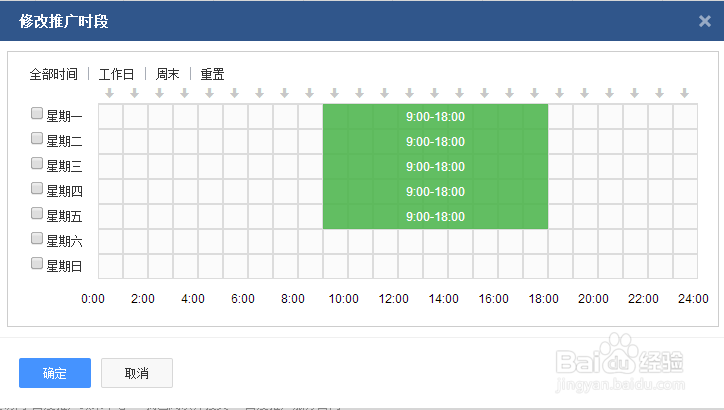Select the 工作日 preset option
Screen dimensions: 724x410
click(x=116, y=74)
